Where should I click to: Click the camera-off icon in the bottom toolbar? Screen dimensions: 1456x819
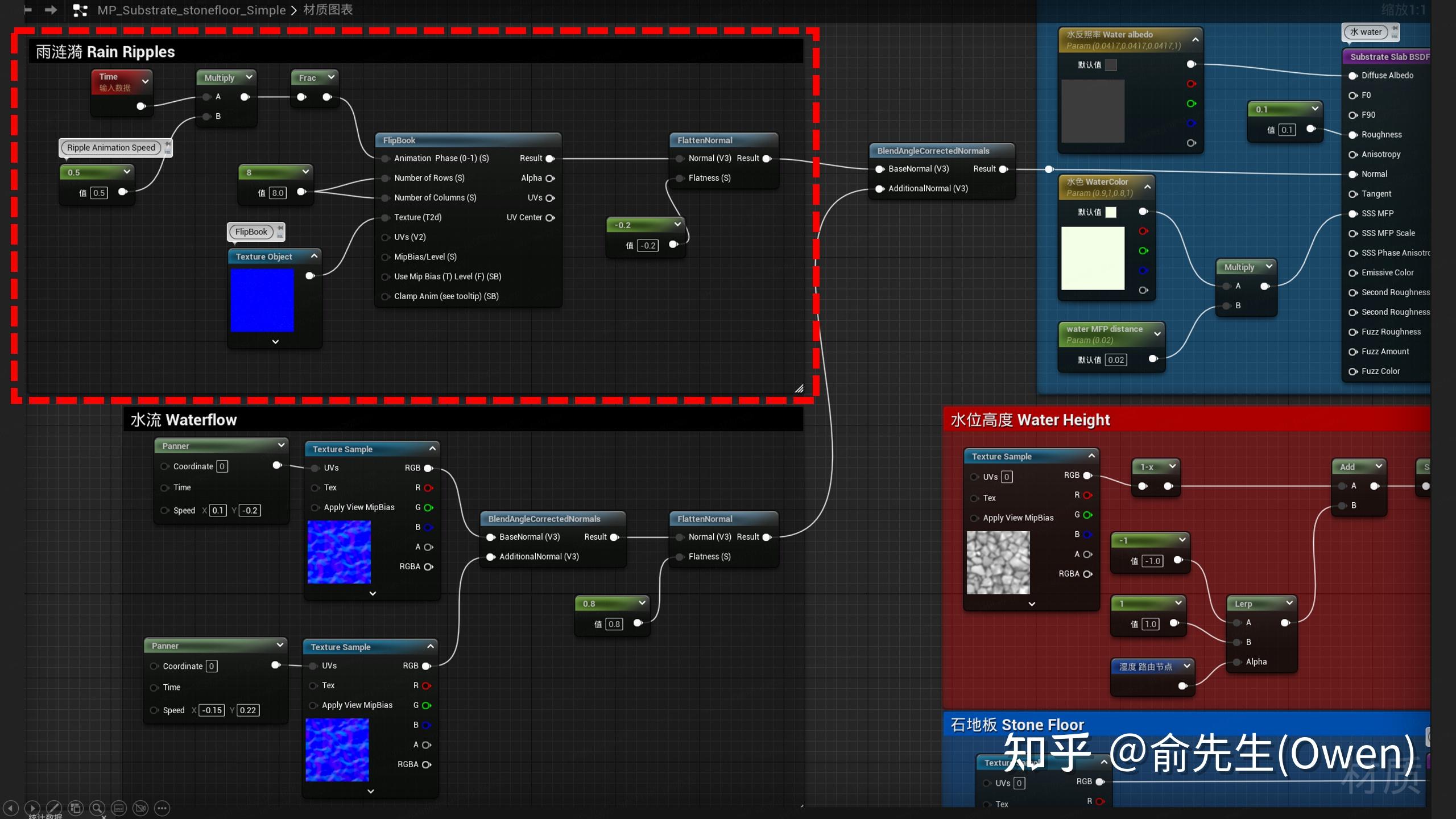tap(140, 808)
